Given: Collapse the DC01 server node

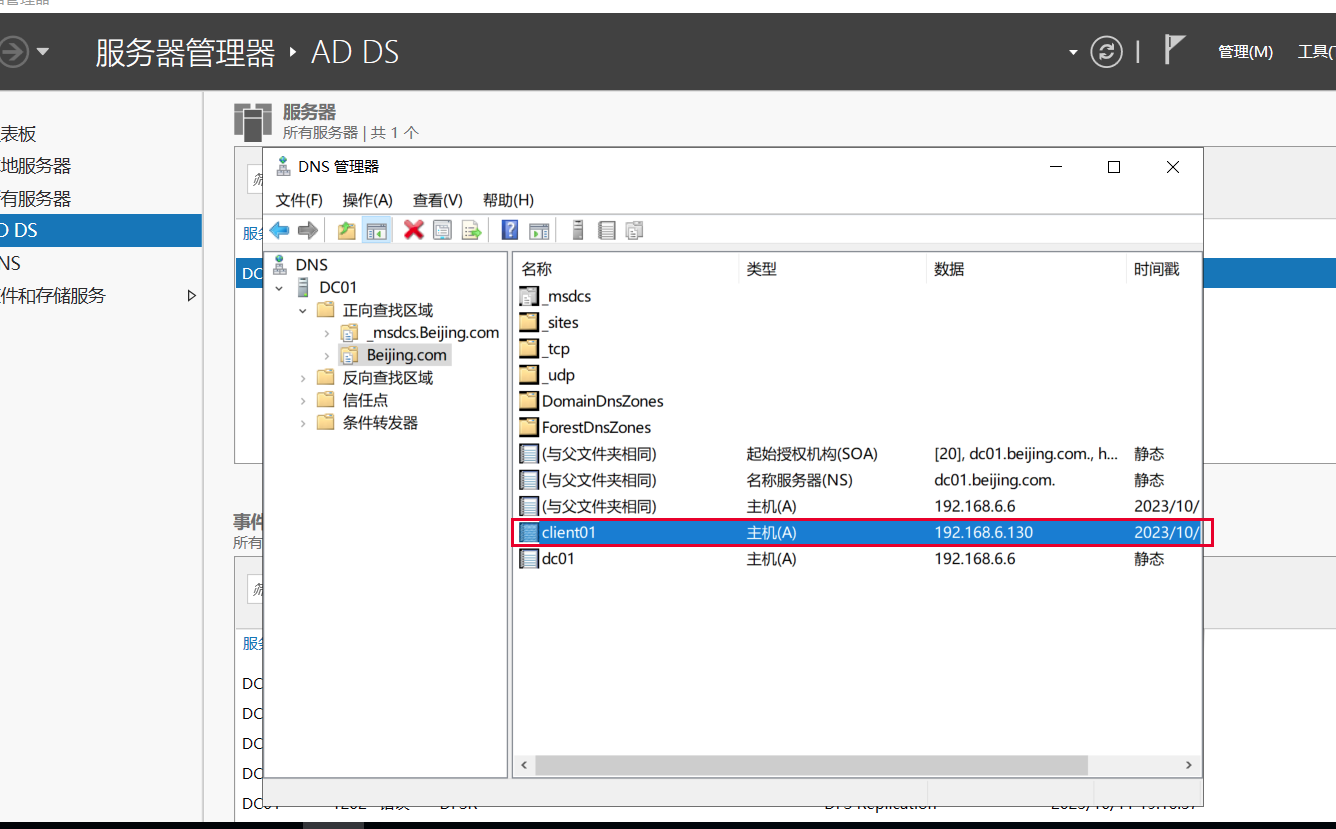Looking at the screenshot, I should click(279, 288).
